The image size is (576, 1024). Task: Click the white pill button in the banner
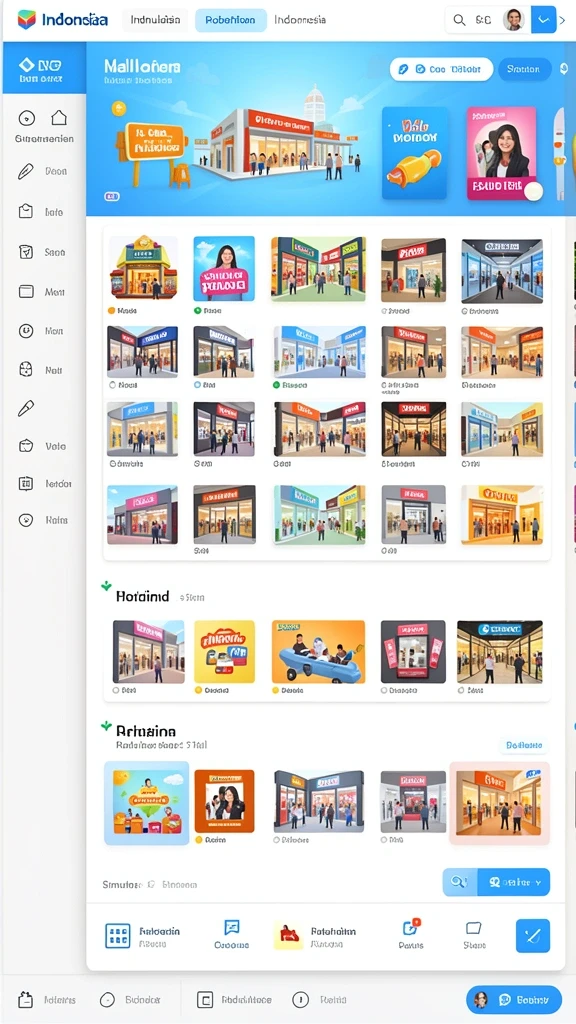pos(441,69)
